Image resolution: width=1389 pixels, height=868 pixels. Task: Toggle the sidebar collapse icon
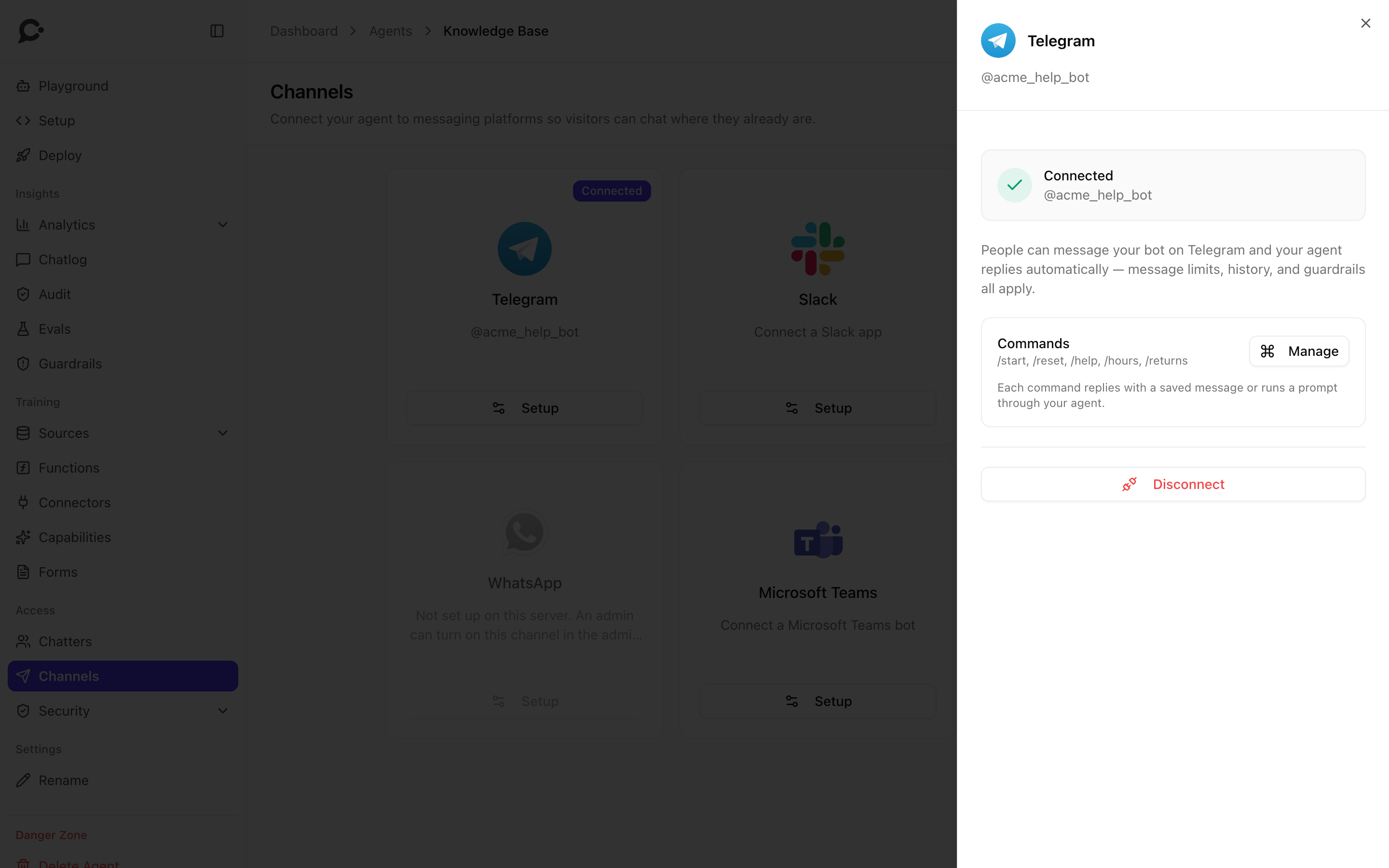pos(217,31)
